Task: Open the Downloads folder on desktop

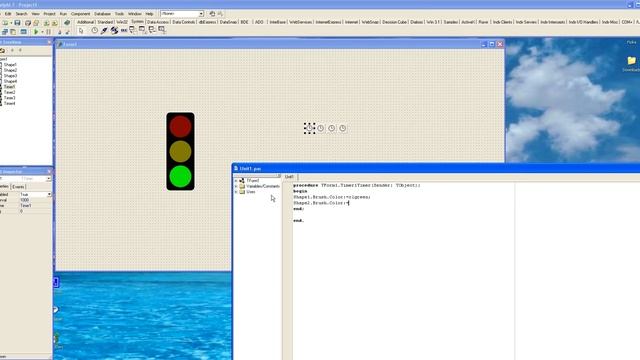Action: (631, 64)
